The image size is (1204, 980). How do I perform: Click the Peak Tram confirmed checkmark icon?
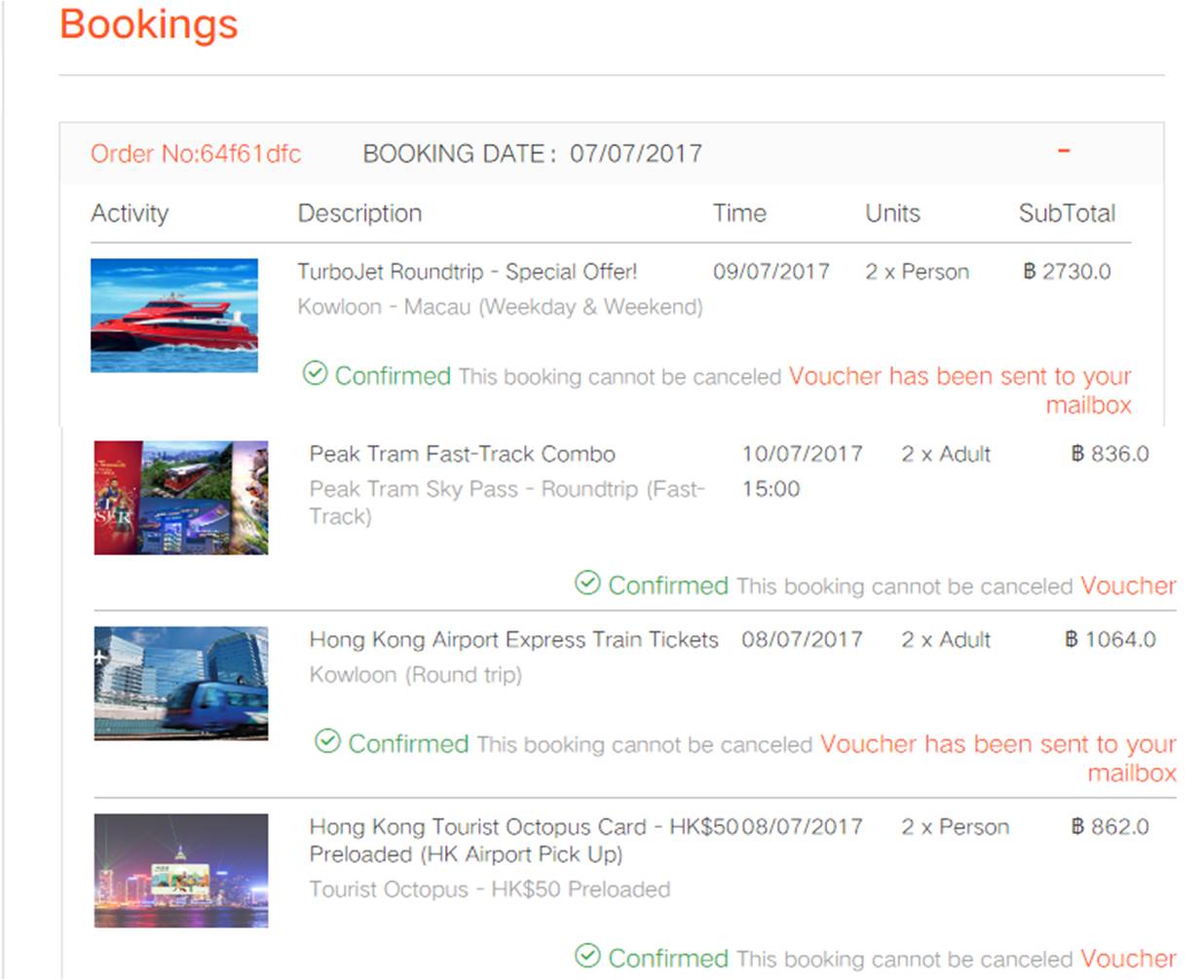[587, 583]
